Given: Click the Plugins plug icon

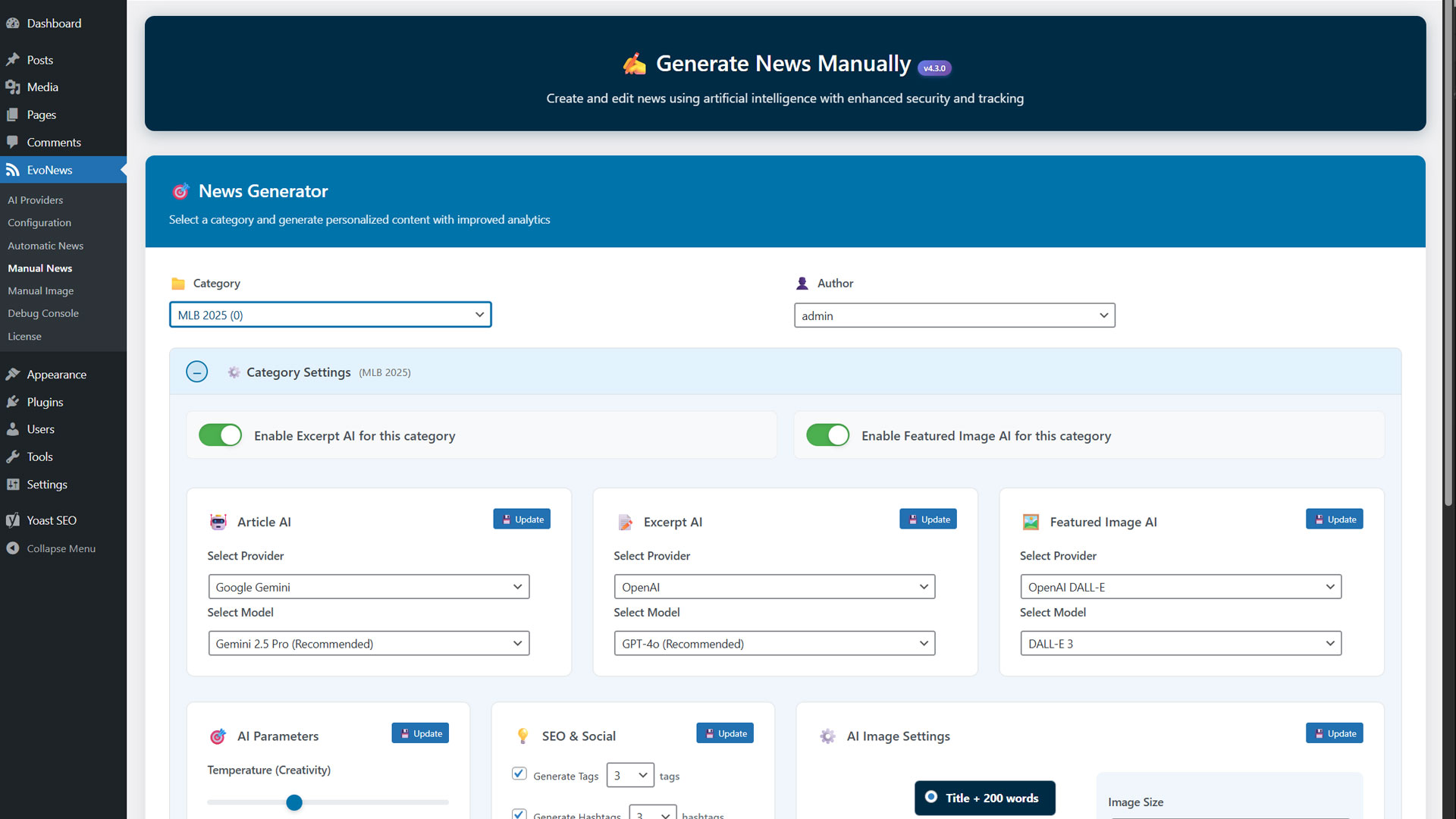Looking at the screenshot, I should (13, 402).
